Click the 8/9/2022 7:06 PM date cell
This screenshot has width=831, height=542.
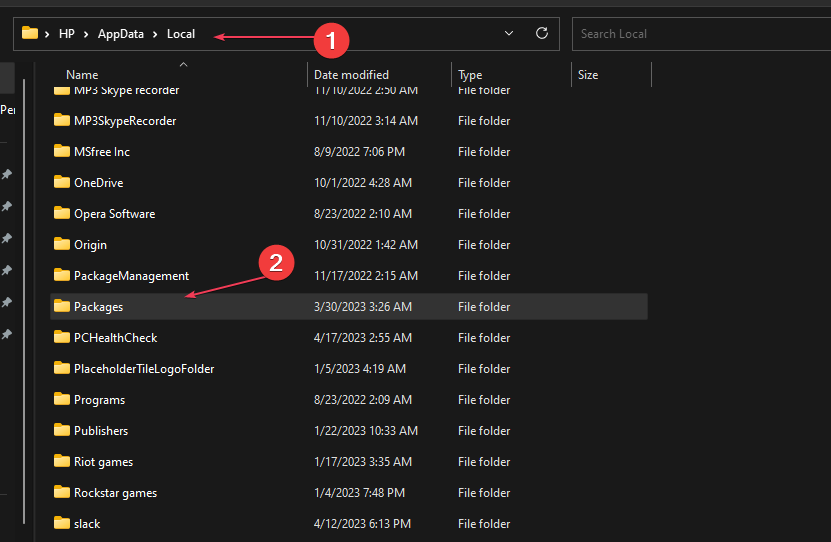click(359, 152)
